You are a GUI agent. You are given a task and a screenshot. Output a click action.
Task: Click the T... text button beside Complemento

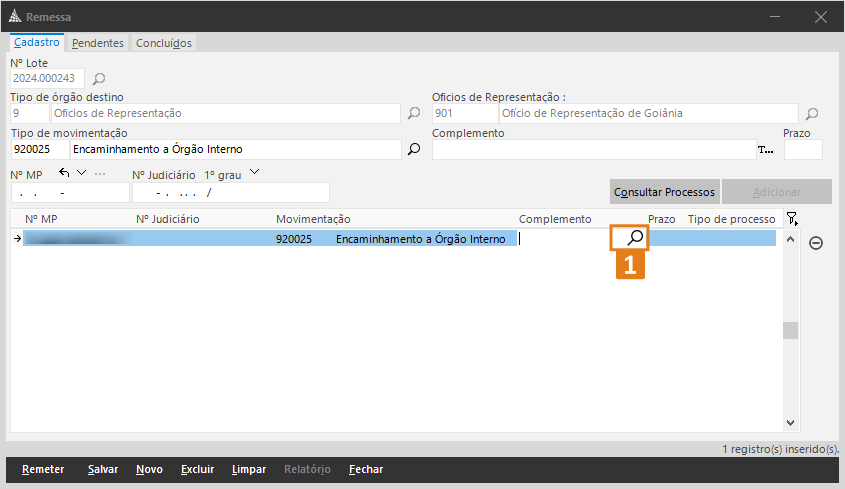766,150
